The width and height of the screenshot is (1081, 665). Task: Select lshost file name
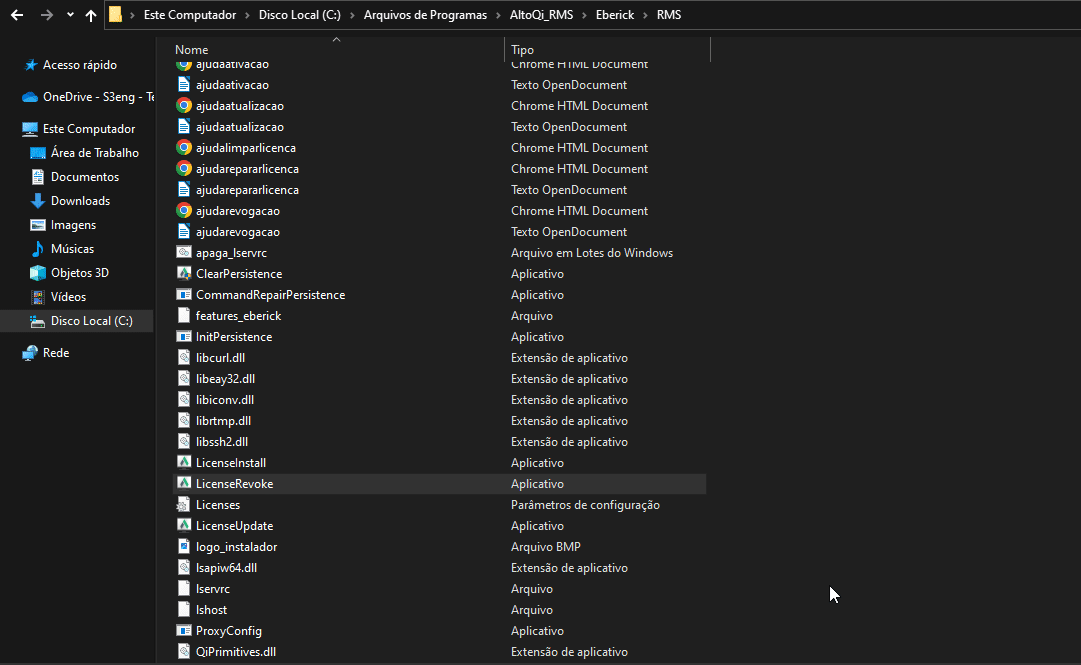click(x=211, y=610)
